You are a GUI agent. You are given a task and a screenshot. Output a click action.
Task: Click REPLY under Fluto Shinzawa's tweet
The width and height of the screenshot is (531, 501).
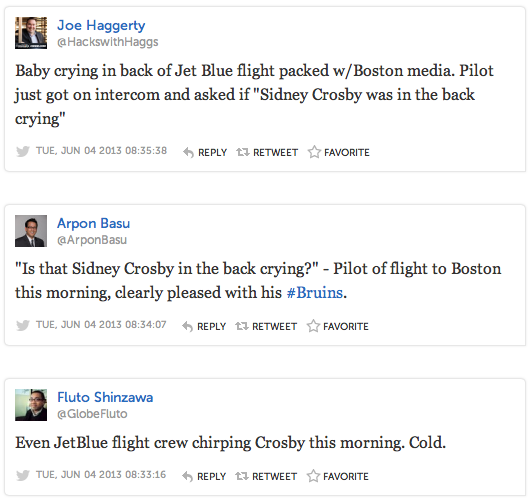[211, 477]
